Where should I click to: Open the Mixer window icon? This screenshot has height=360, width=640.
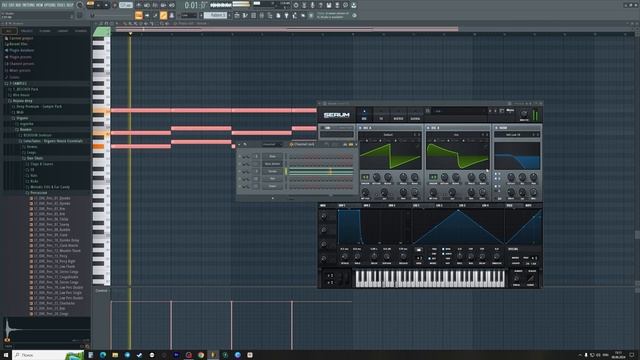[x=262, y=15]
